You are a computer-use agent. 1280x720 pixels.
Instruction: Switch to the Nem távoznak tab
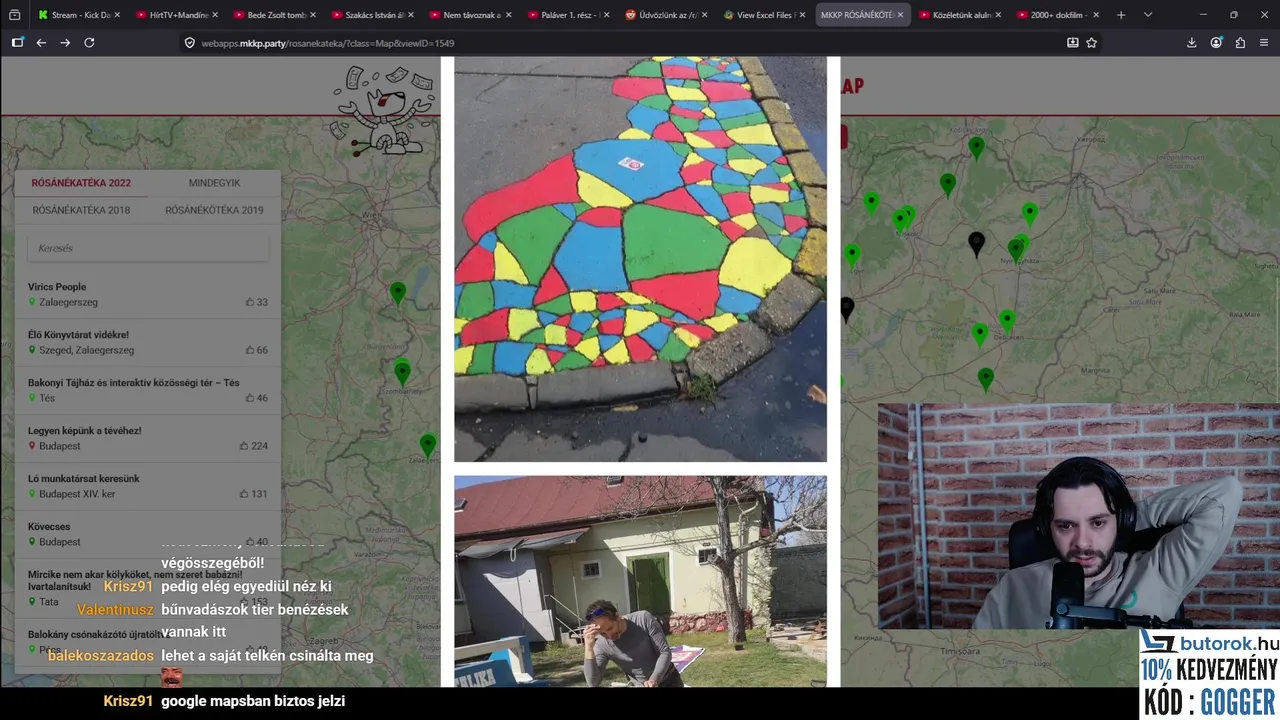coord(469,15)
